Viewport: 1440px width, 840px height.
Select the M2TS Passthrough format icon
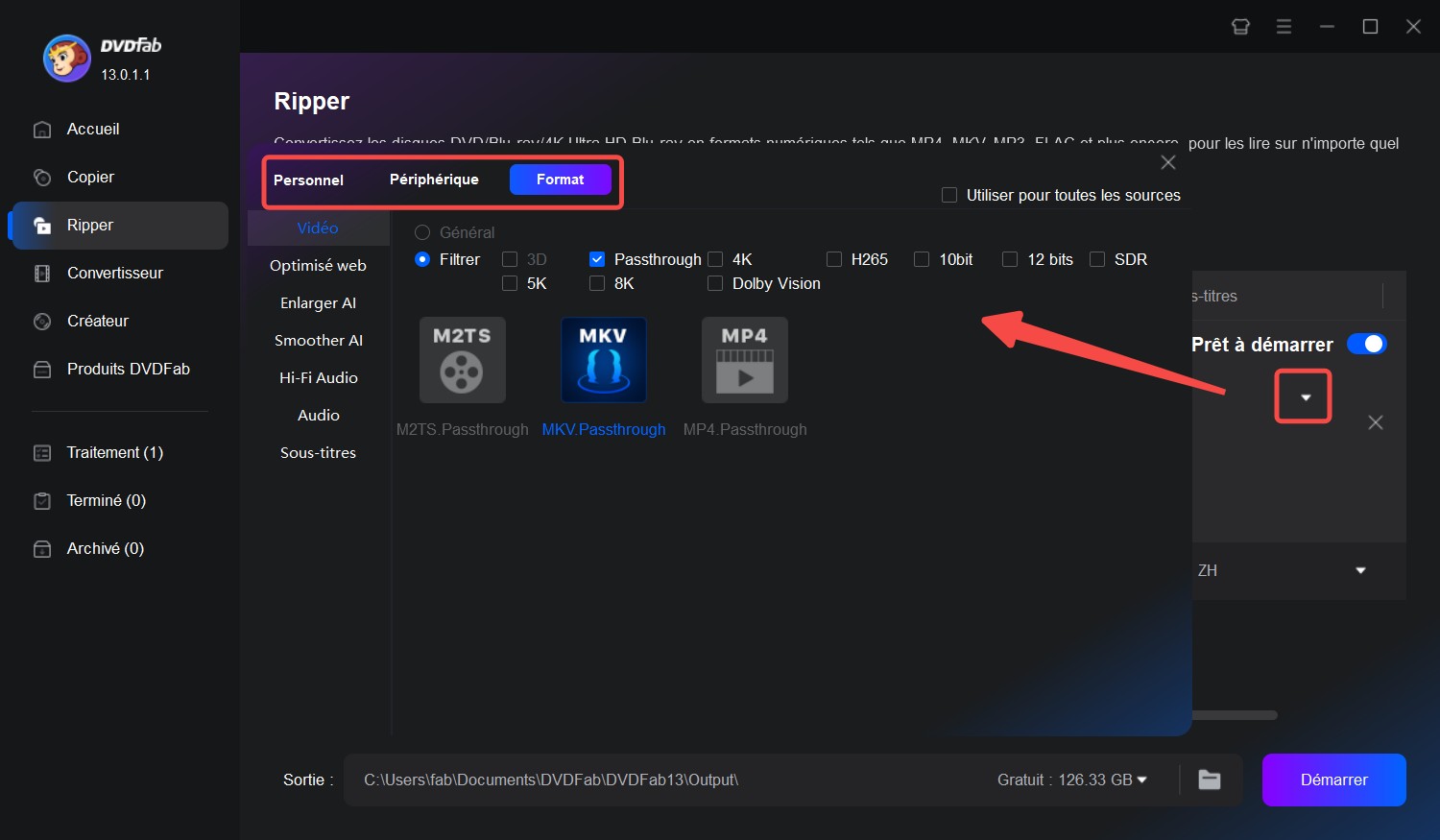[x=462, y=360]
